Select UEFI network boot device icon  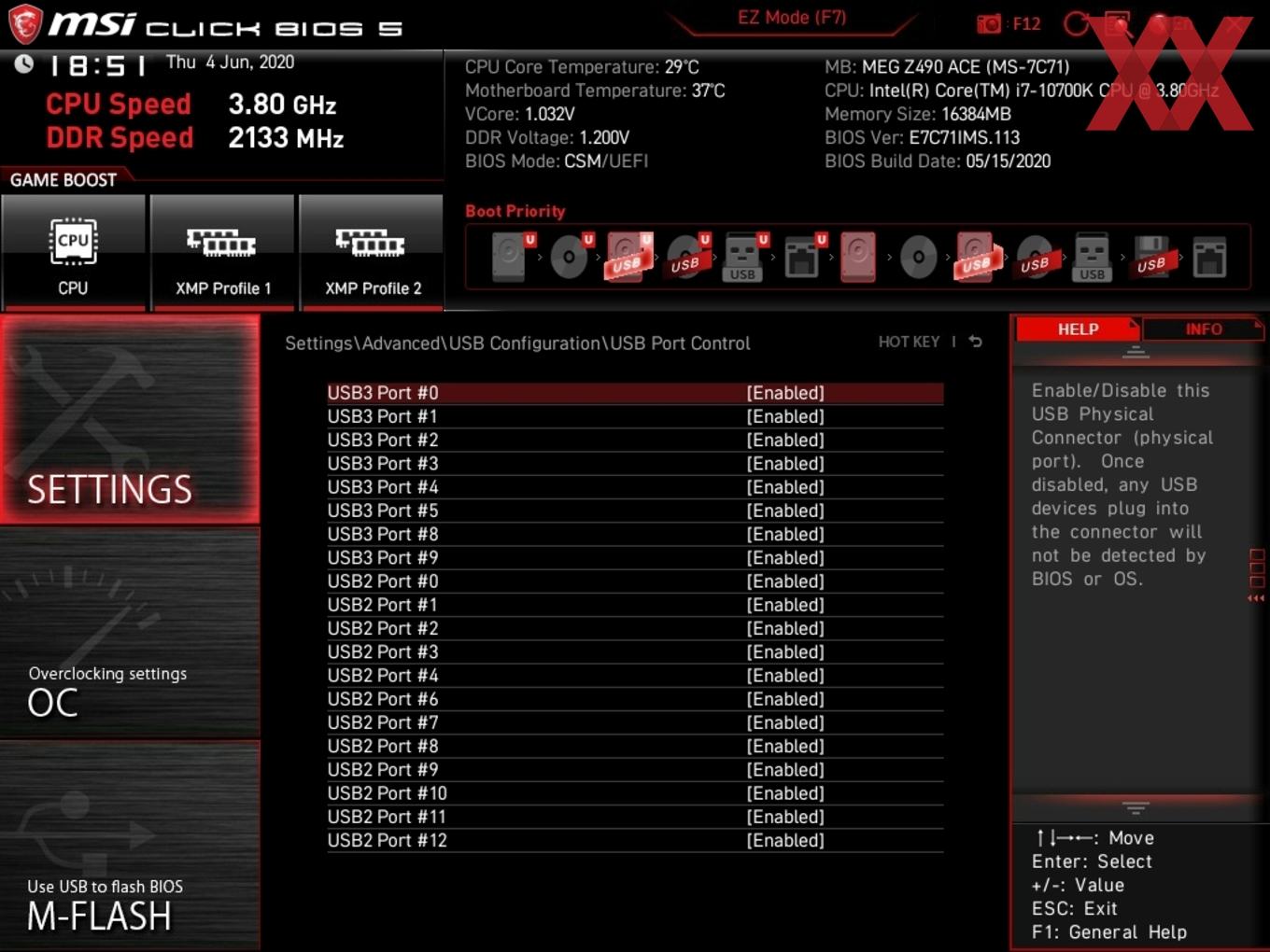click(804, 257)
